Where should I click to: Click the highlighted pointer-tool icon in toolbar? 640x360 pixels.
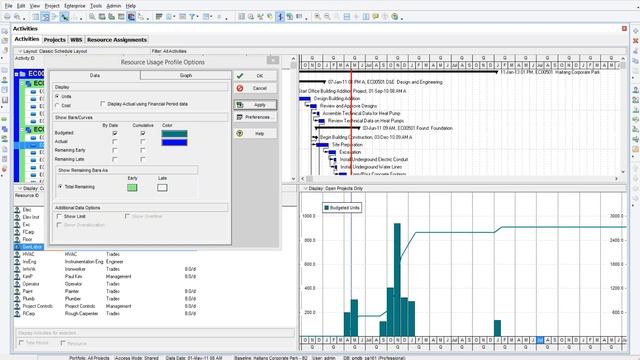(x=64, y=17)
